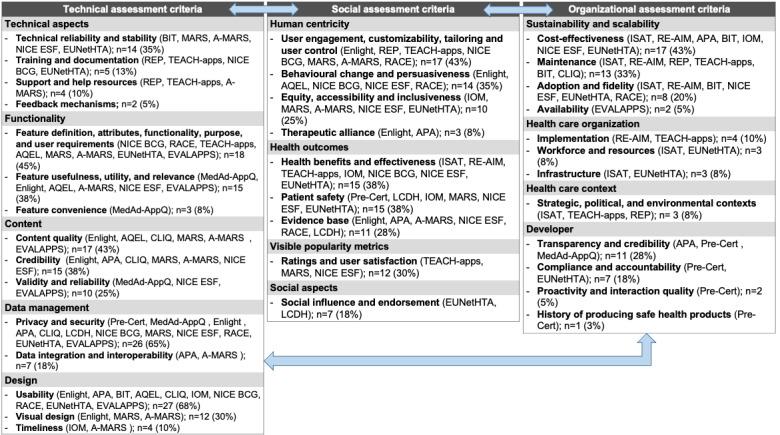Select the 'Social aspects' section heading

click(x=303, y=288)
